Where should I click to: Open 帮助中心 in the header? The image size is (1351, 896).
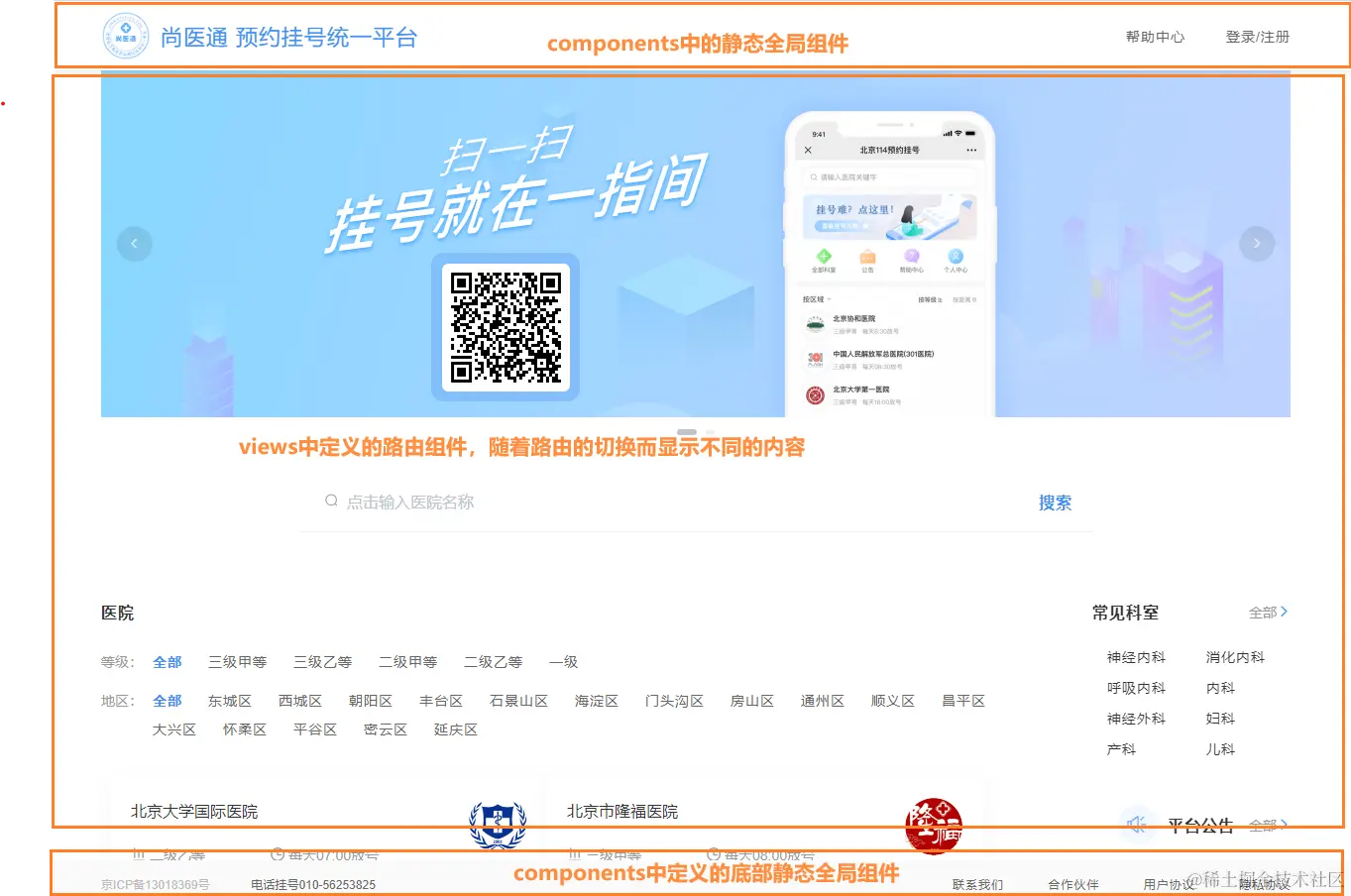(x=1155, y=37)
